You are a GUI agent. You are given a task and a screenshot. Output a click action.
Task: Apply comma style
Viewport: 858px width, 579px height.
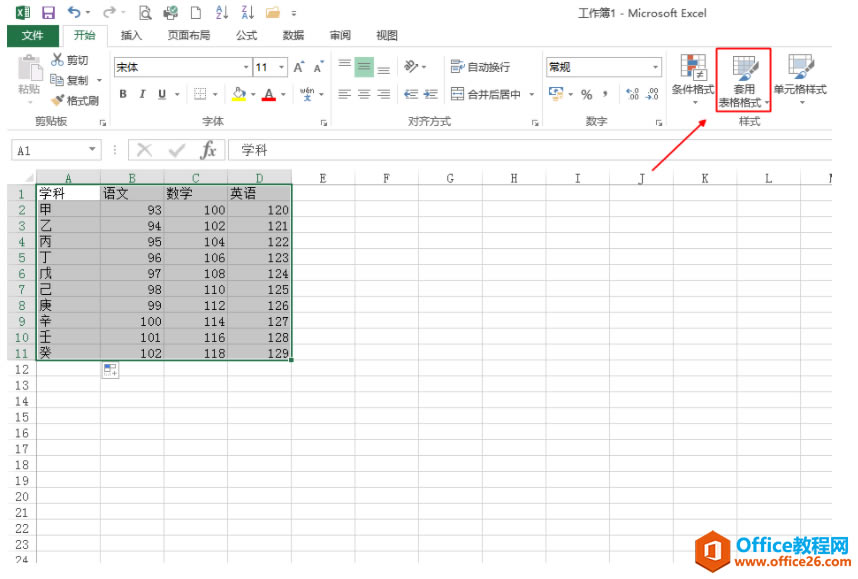(605, 94)
